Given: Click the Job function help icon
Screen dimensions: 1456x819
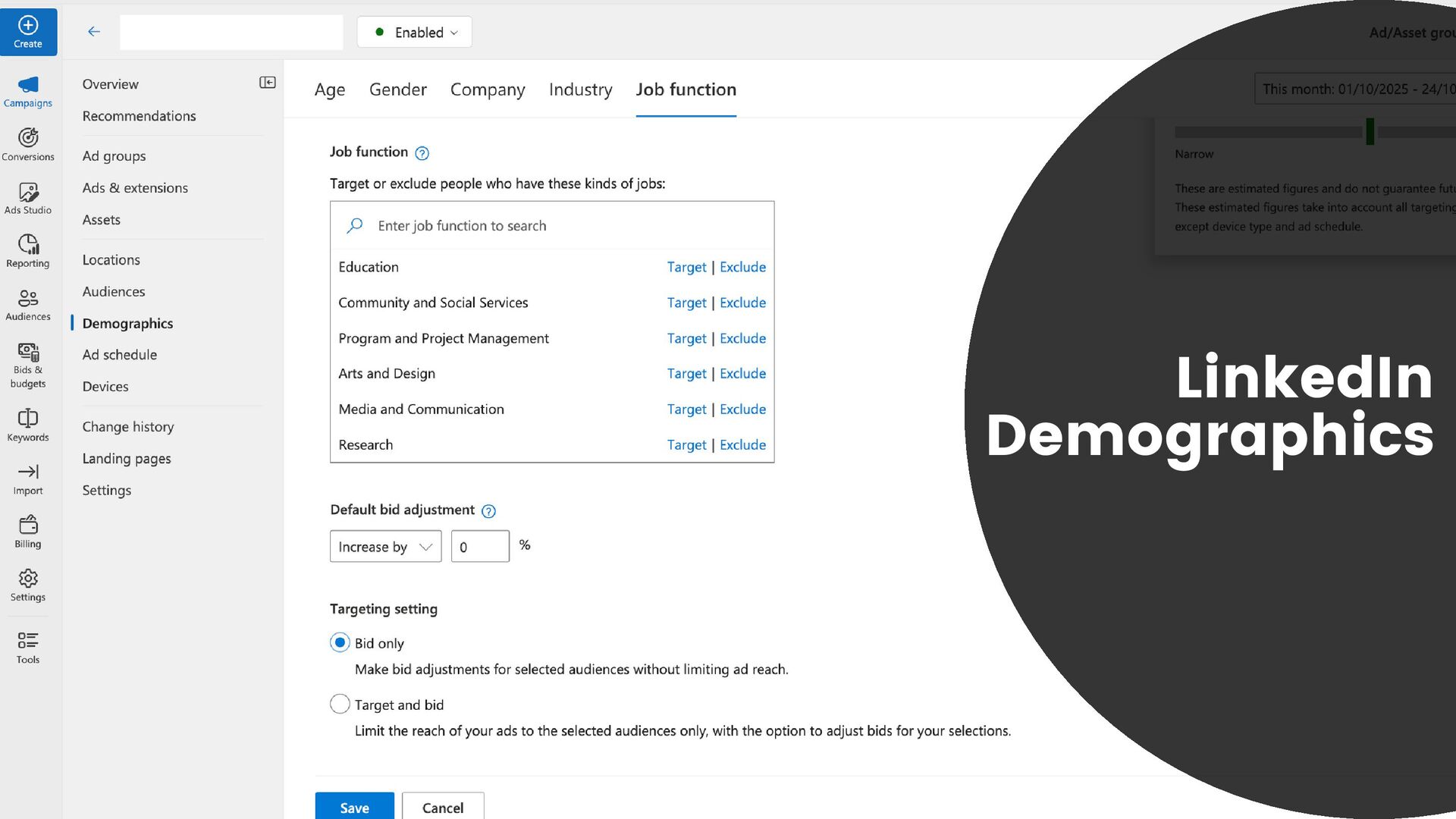Looking at the screenshot, I should (422, 153).
